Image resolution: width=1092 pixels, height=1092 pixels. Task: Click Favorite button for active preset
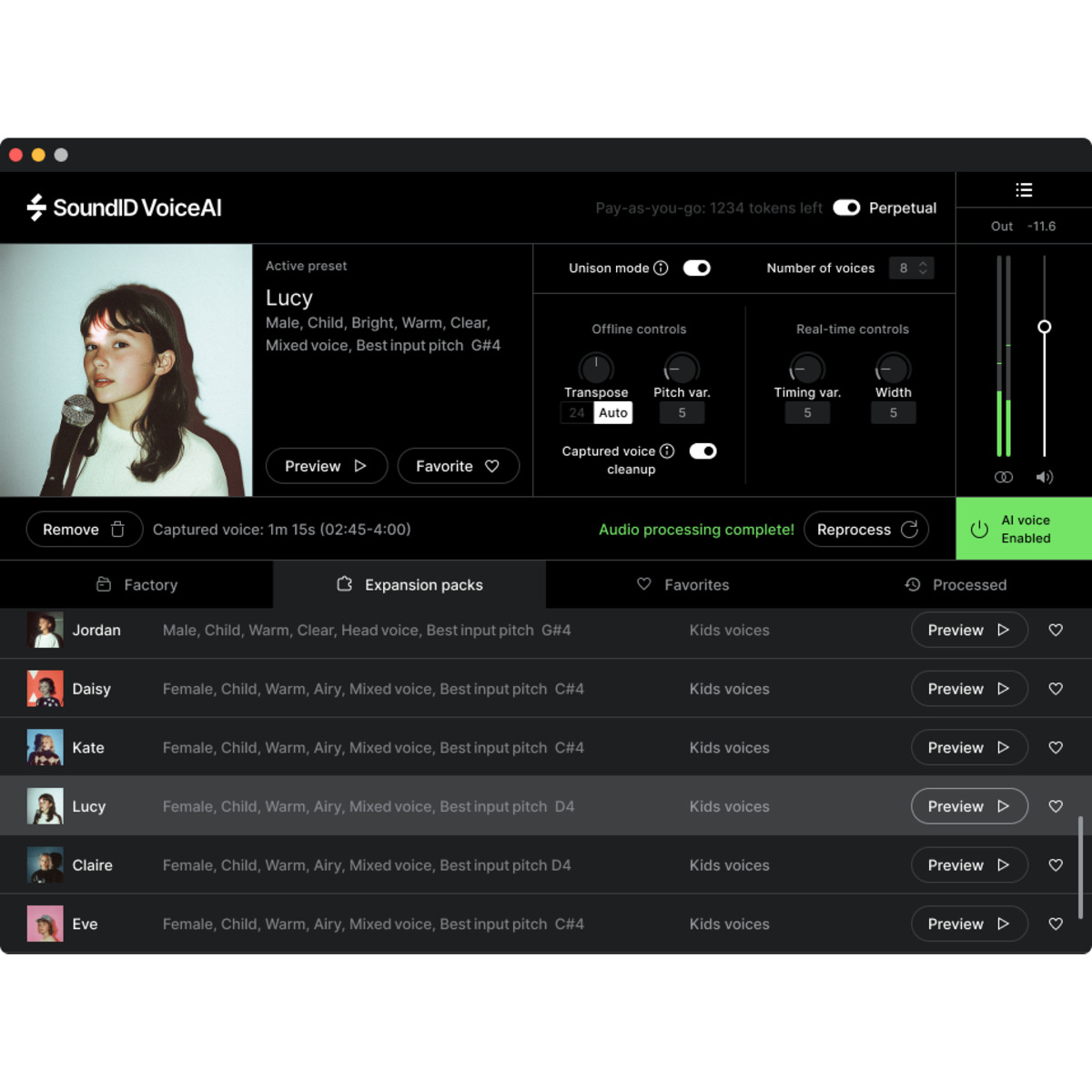click(x=459, y=466)
